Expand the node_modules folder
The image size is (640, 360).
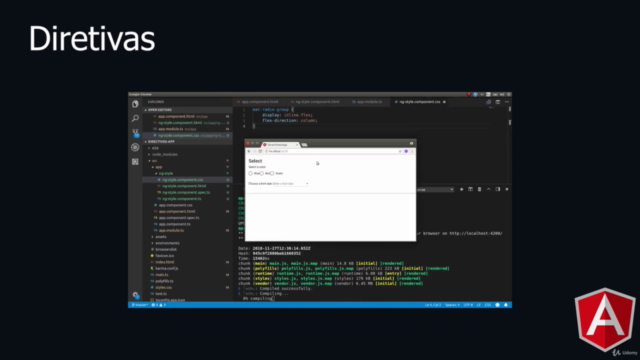point(164,154)
